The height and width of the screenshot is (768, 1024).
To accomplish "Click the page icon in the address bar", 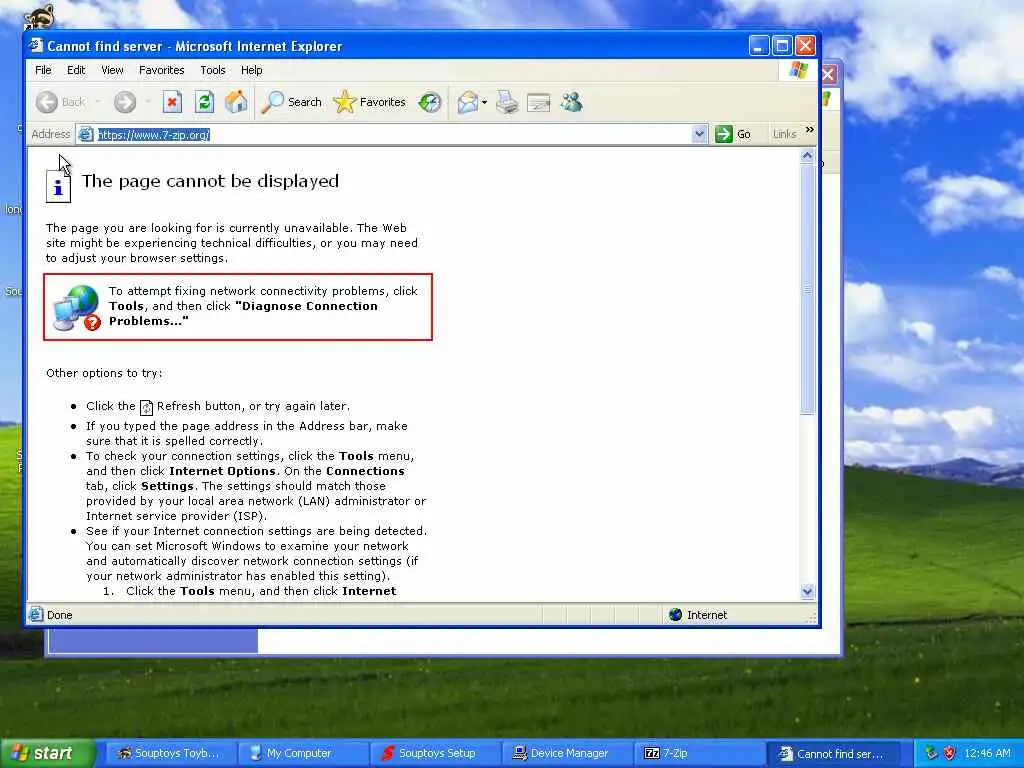I will (86, 135).
